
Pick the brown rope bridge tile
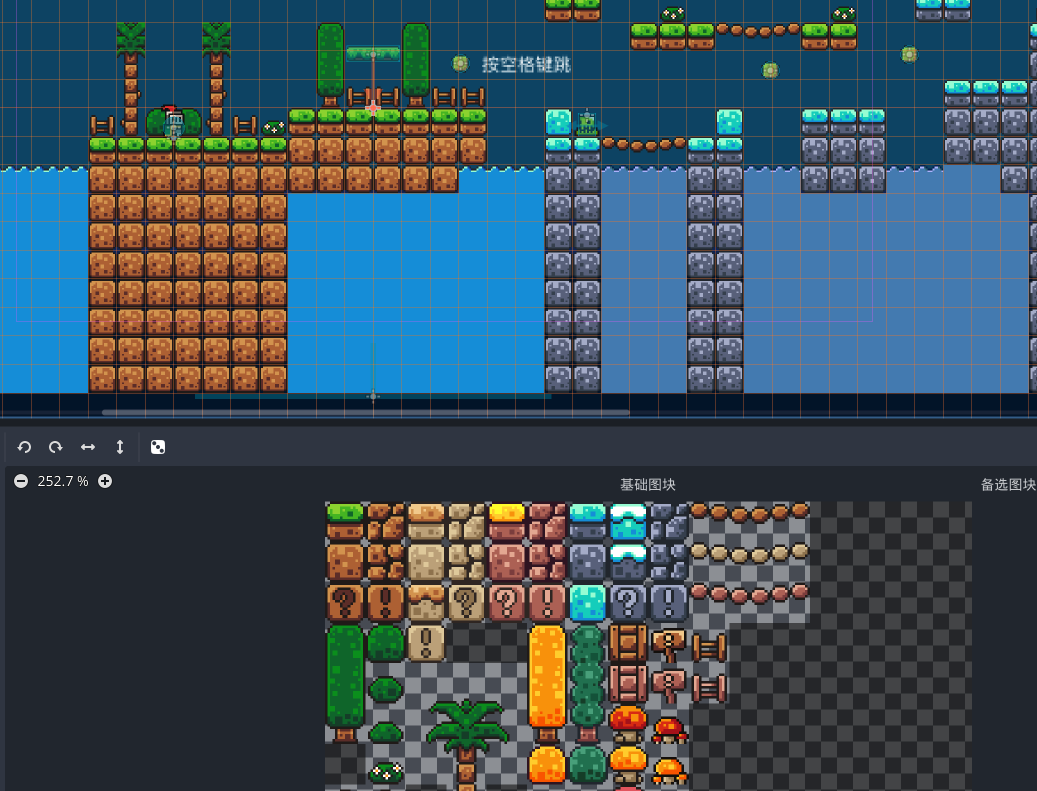[x=749, y=512]
